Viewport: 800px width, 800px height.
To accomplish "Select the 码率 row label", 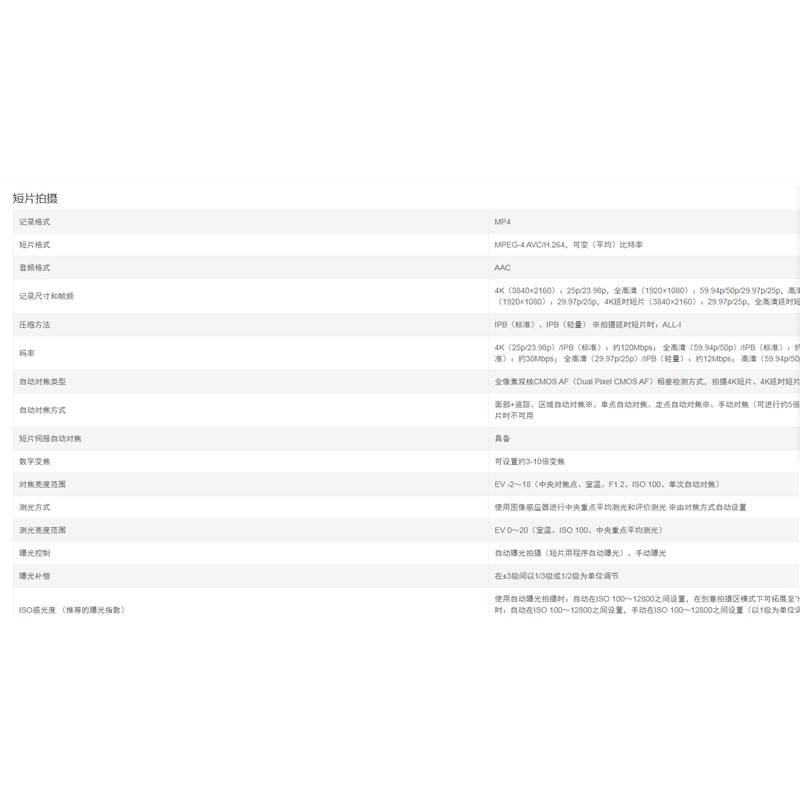I will [x=28, y=353].
